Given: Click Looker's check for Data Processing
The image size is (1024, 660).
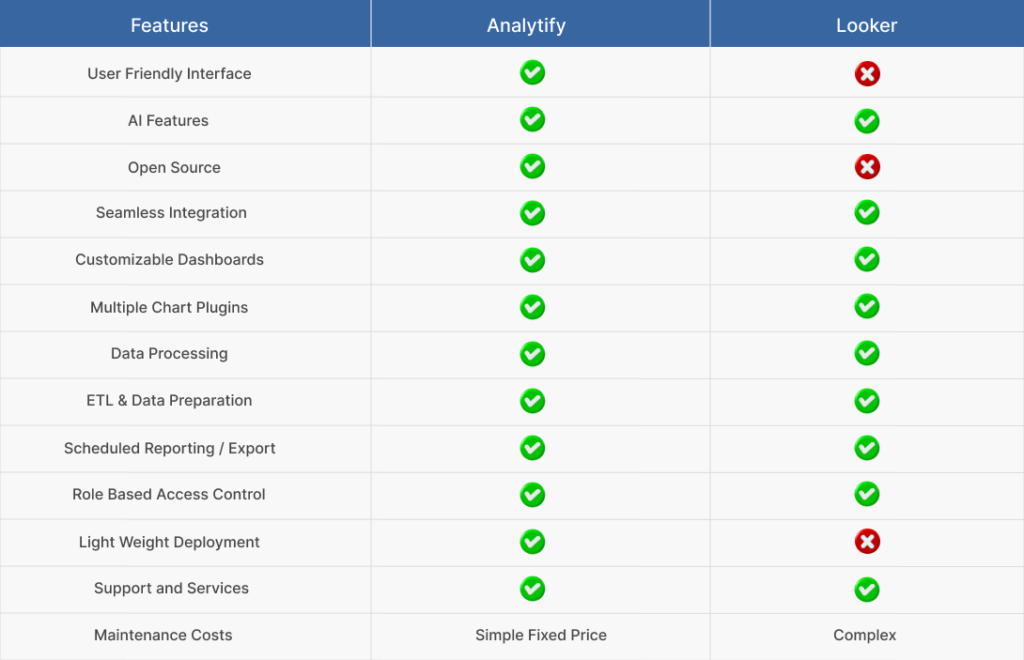Looking at the screenshot, I should pyautogui.click(x=867, y=353).
